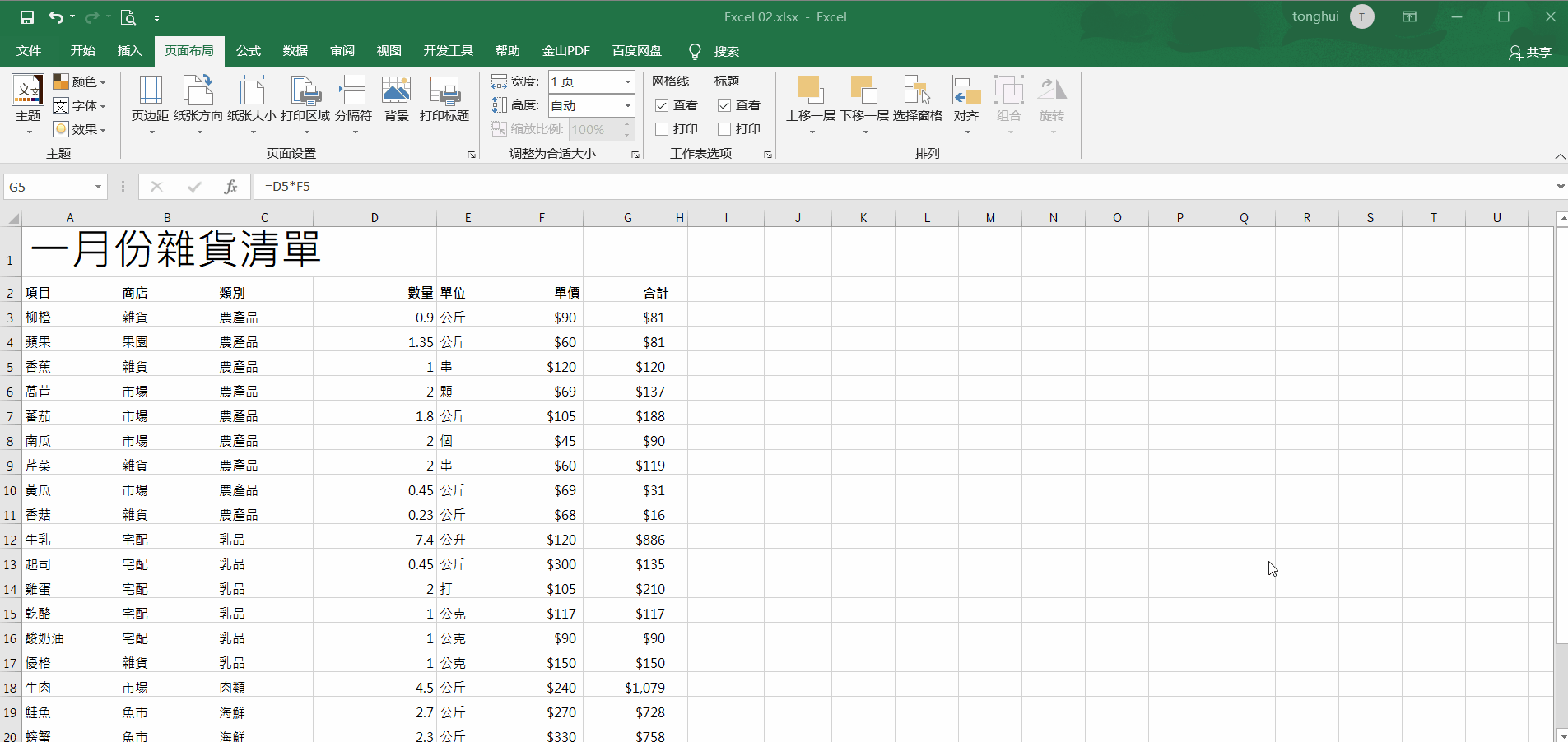Open the Name Box dropdown arrow

click(98, 187)
